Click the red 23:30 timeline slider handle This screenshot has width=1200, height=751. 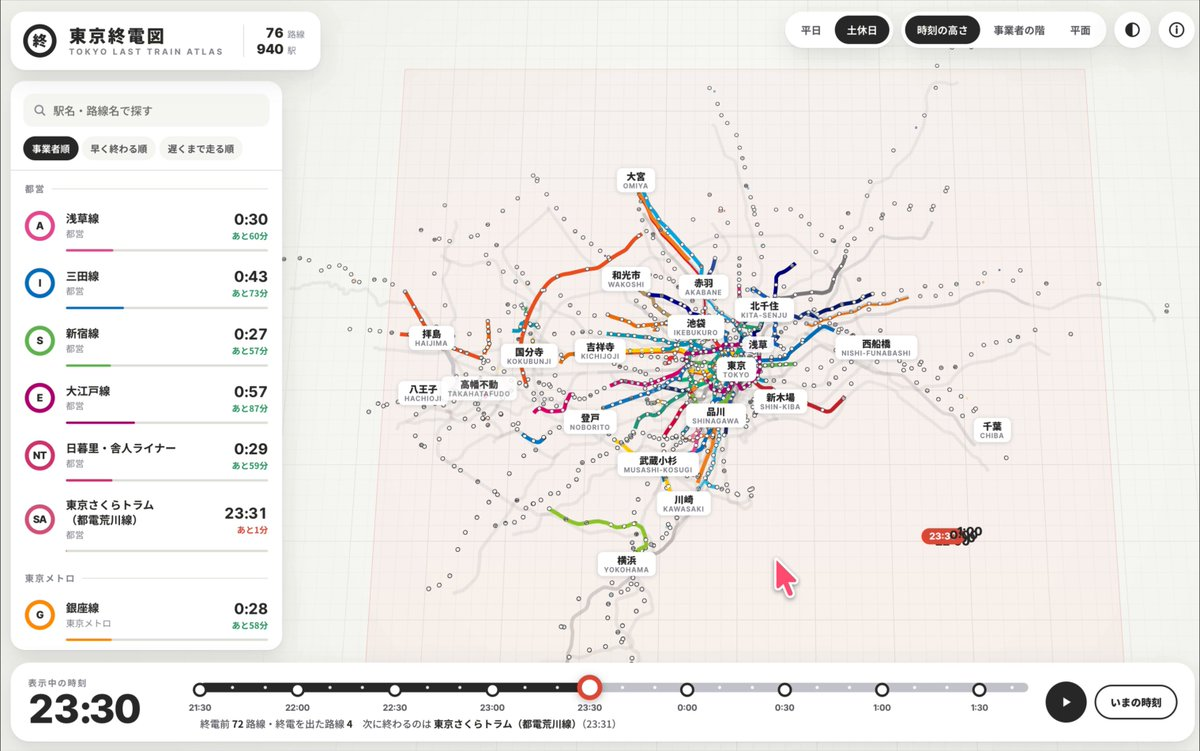pos(590,688)
